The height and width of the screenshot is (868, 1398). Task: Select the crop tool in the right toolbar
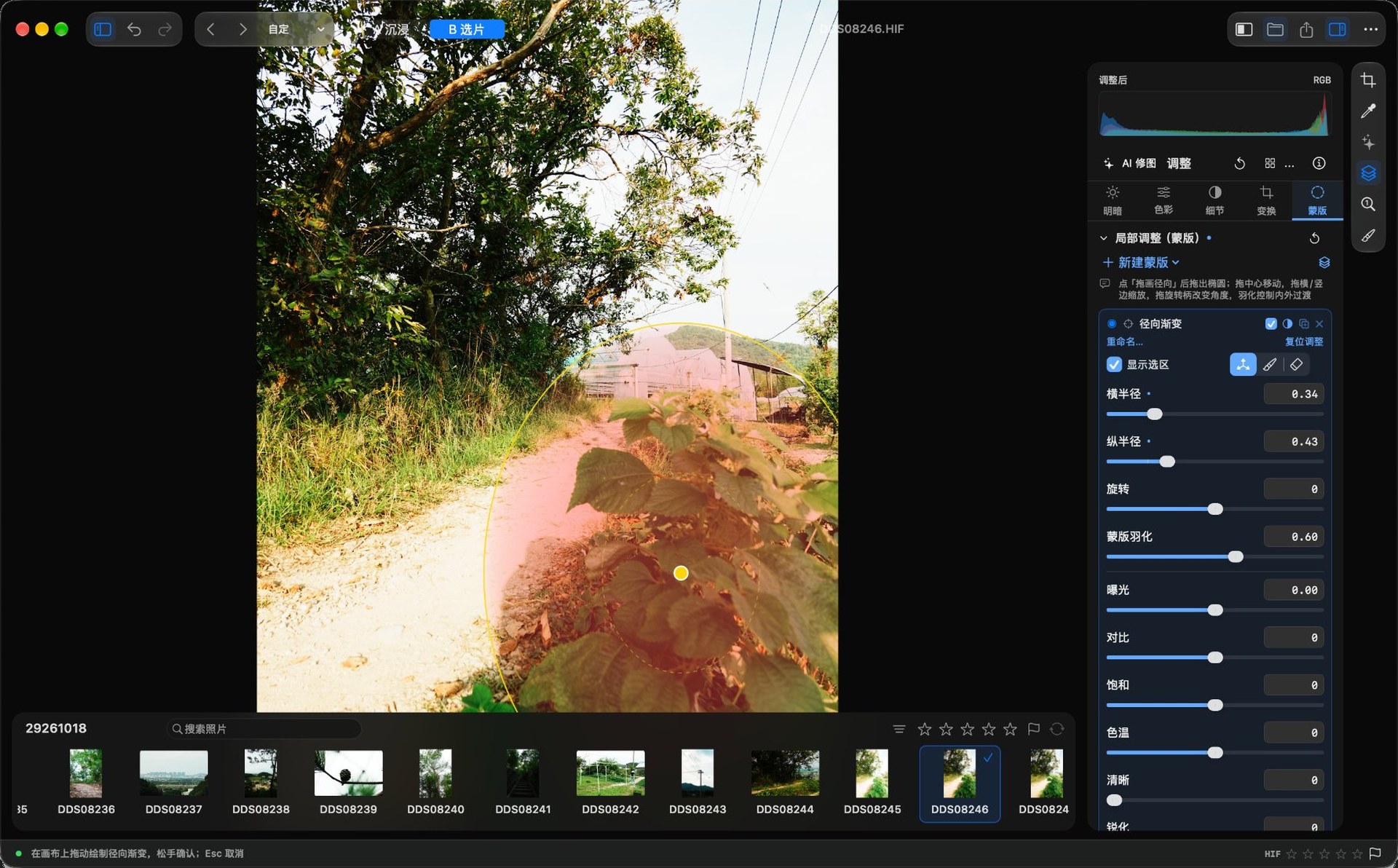pyautogui.click(x=1368, y=80)
